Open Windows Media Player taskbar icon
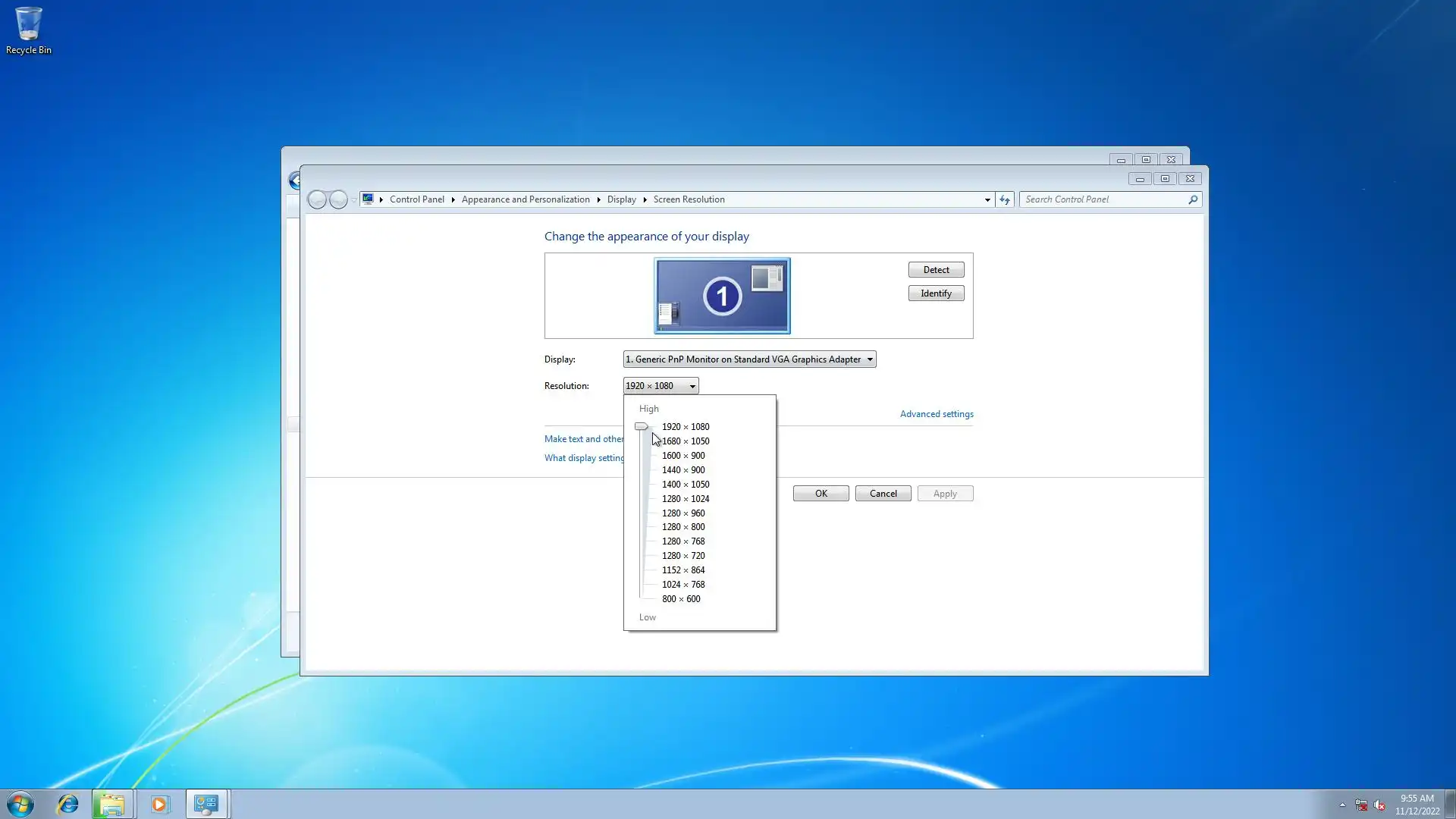This screenshot has height=819, width=1456. pyautogui.click(x=159, y=804)
